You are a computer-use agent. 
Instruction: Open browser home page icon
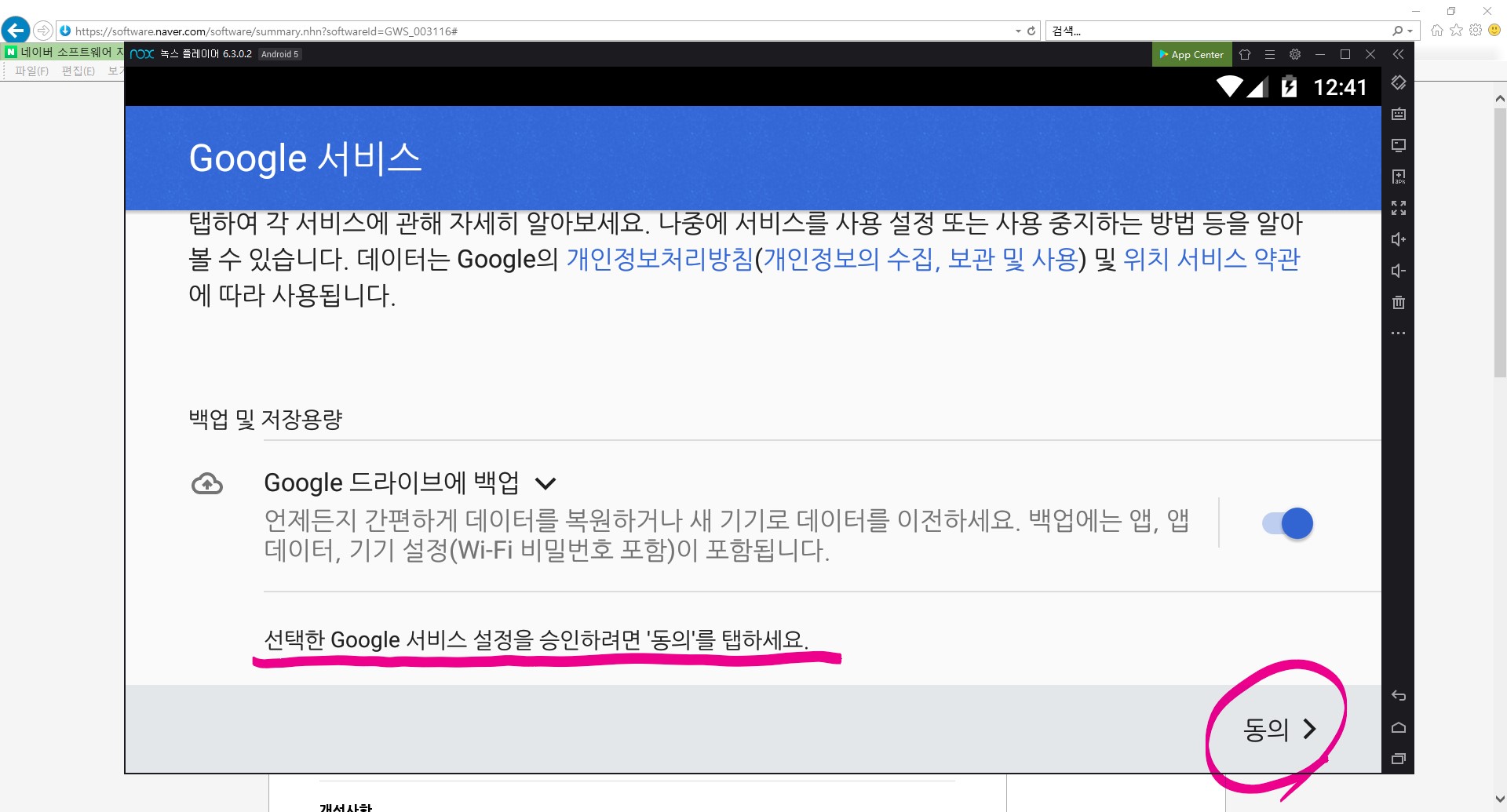tap(1437, 30)
